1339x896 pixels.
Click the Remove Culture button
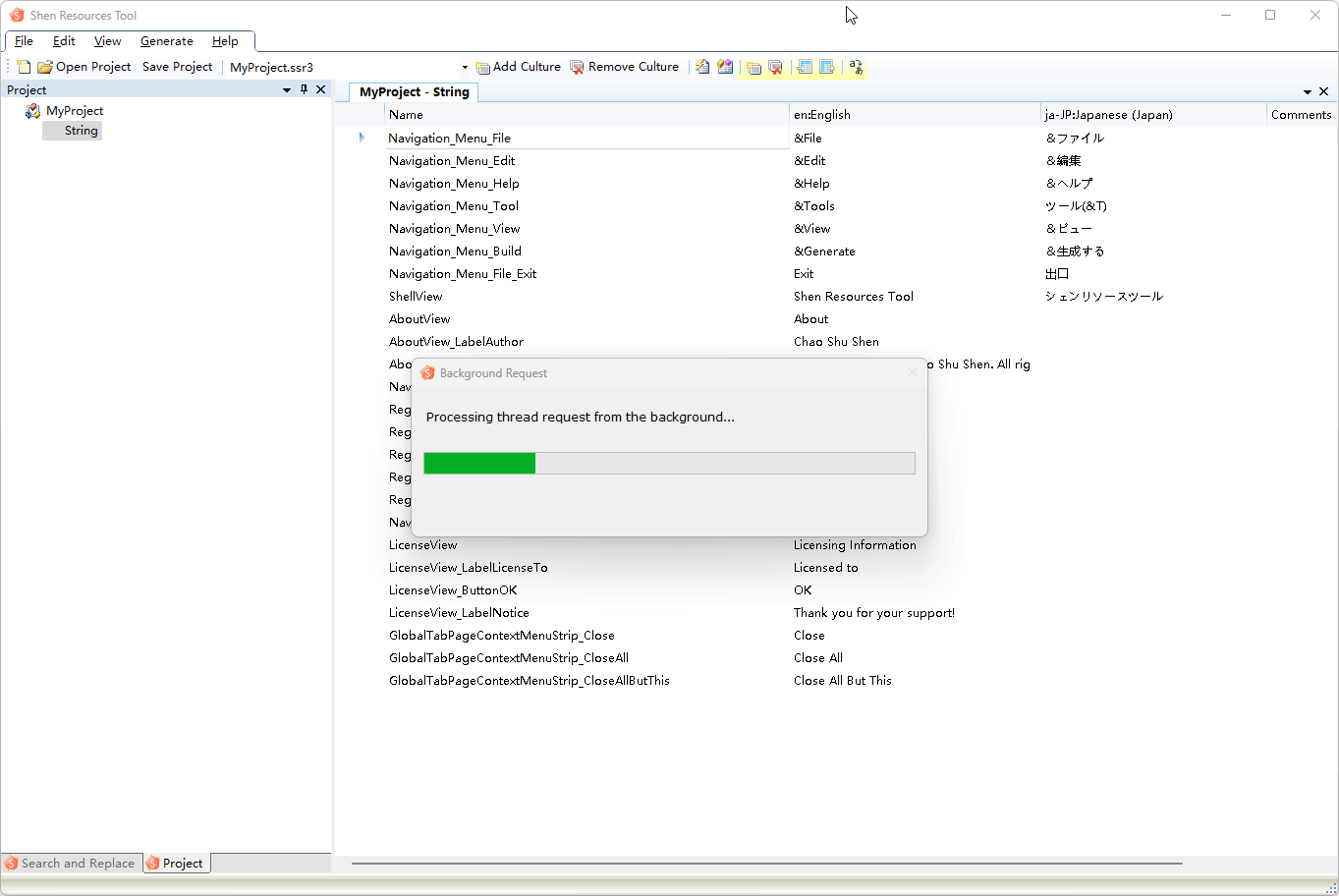click(624, 67)
